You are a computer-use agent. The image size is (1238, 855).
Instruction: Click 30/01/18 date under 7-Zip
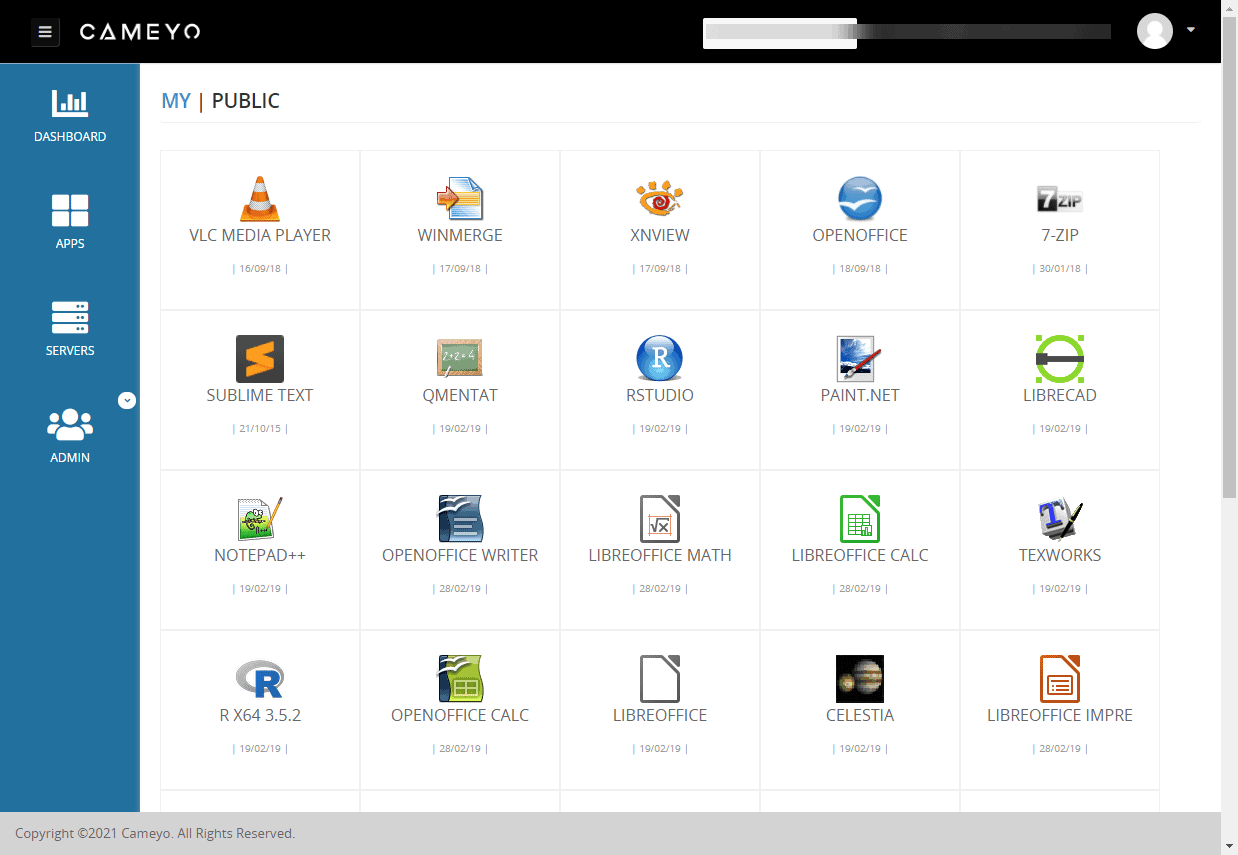click(x=1060, y=269)
